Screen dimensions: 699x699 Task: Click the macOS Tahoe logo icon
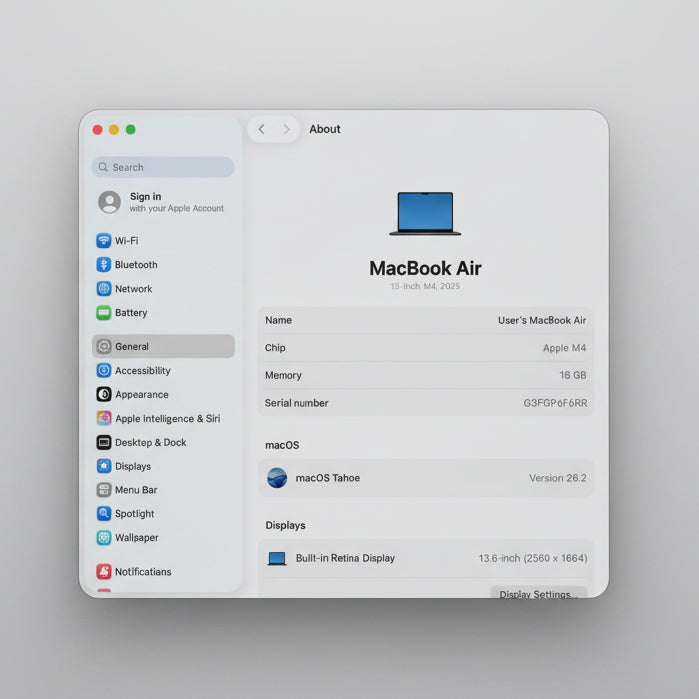(x=277, y=478)
